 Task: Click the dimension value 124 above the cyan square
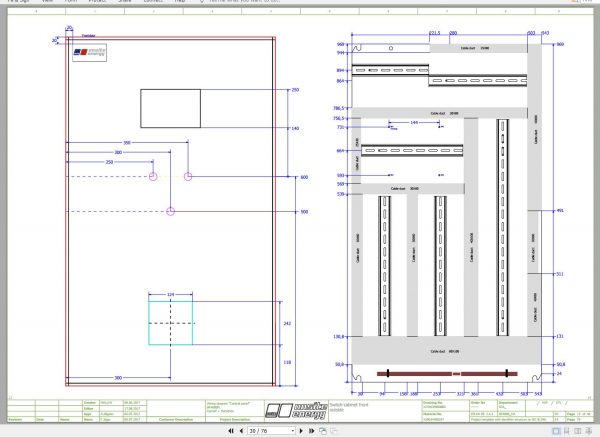pos(171,294)
